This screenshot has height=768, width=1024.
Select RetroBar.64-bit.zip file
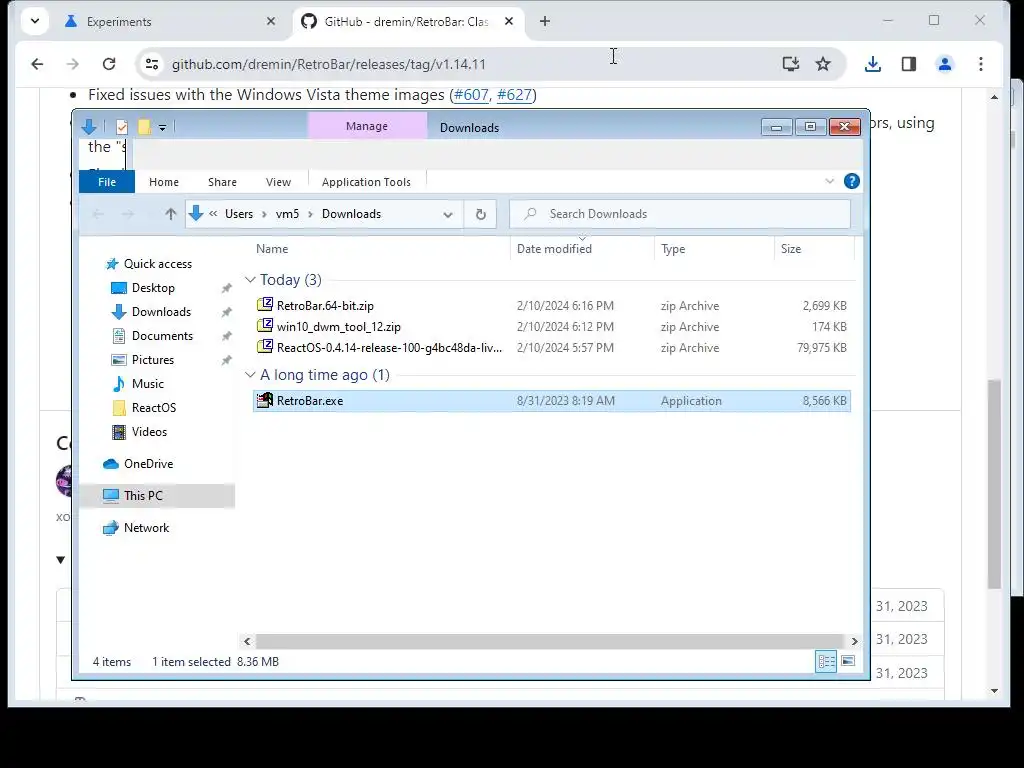[x=325, y=306]
